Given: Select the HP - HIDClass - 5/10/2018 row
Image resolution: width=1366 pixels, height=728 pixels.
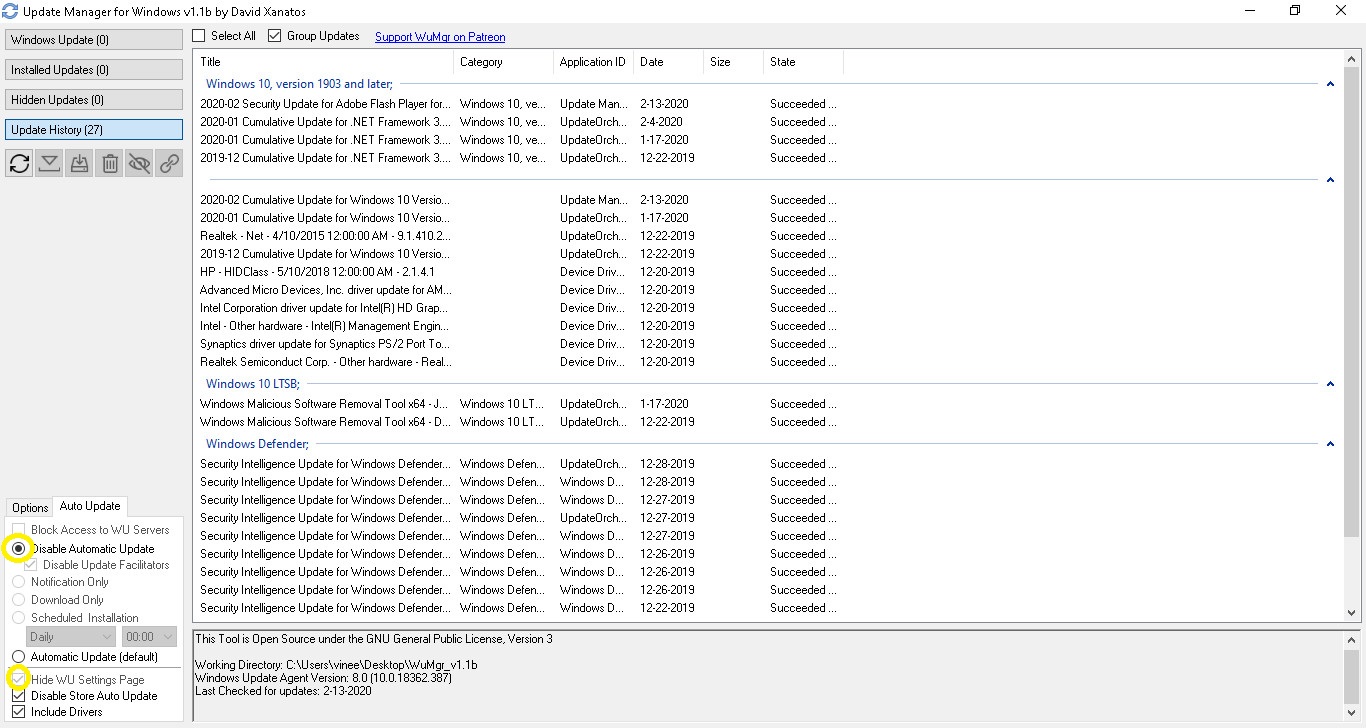Looking at the screenshot, I should coord(518,272).
